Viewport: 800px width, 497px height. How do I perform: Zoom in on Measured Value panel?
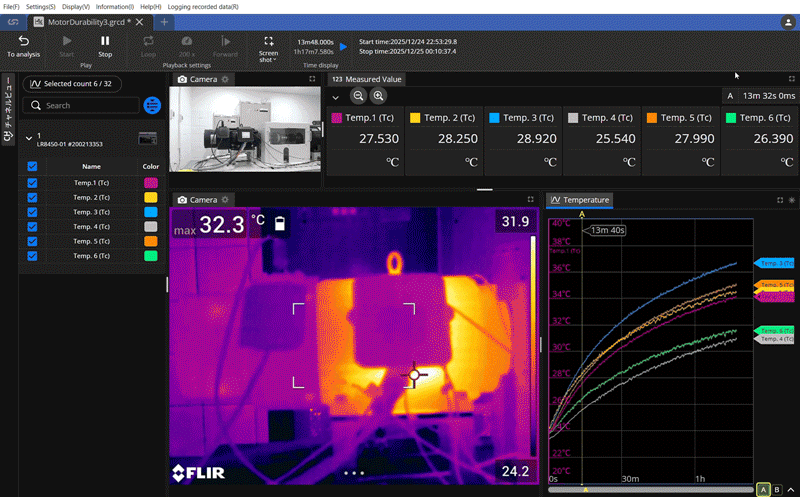[x=378, y=96]
